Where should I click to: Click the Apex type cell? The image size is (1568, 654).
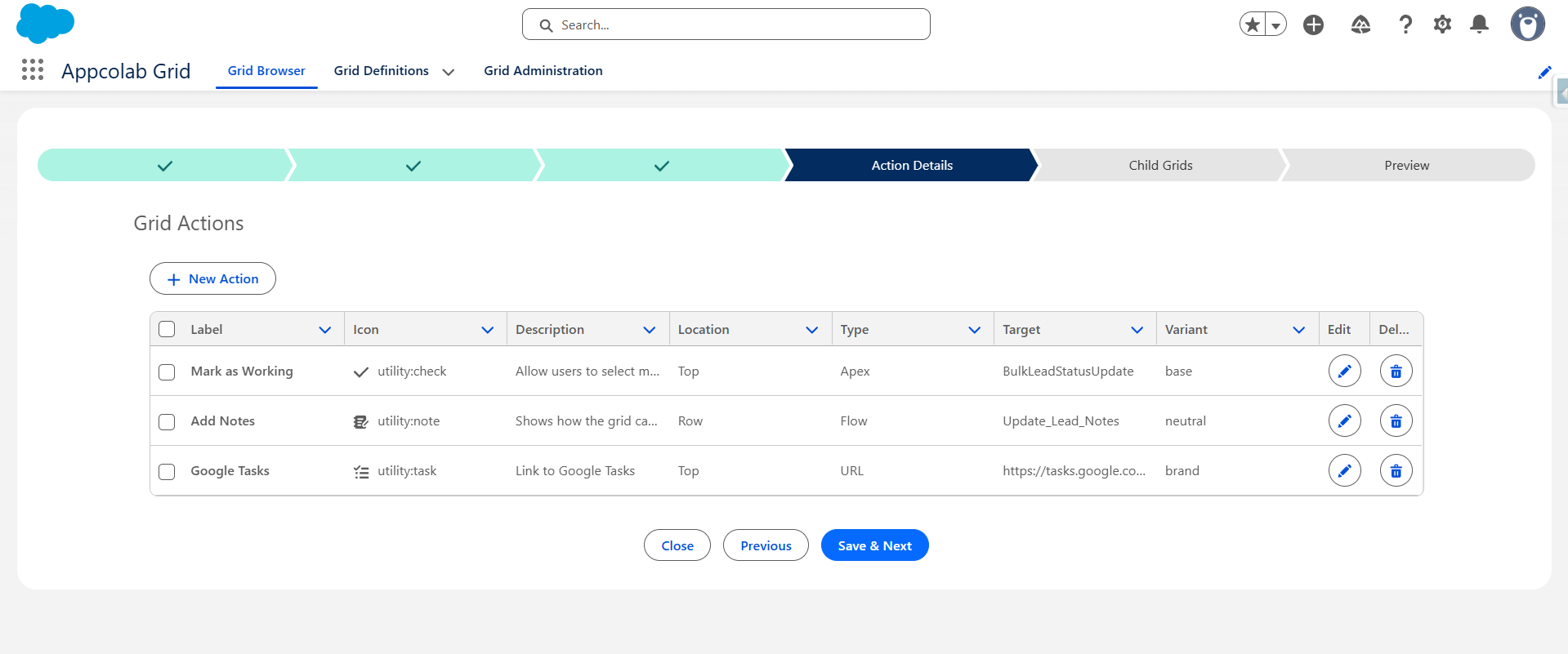pos(855,371)
